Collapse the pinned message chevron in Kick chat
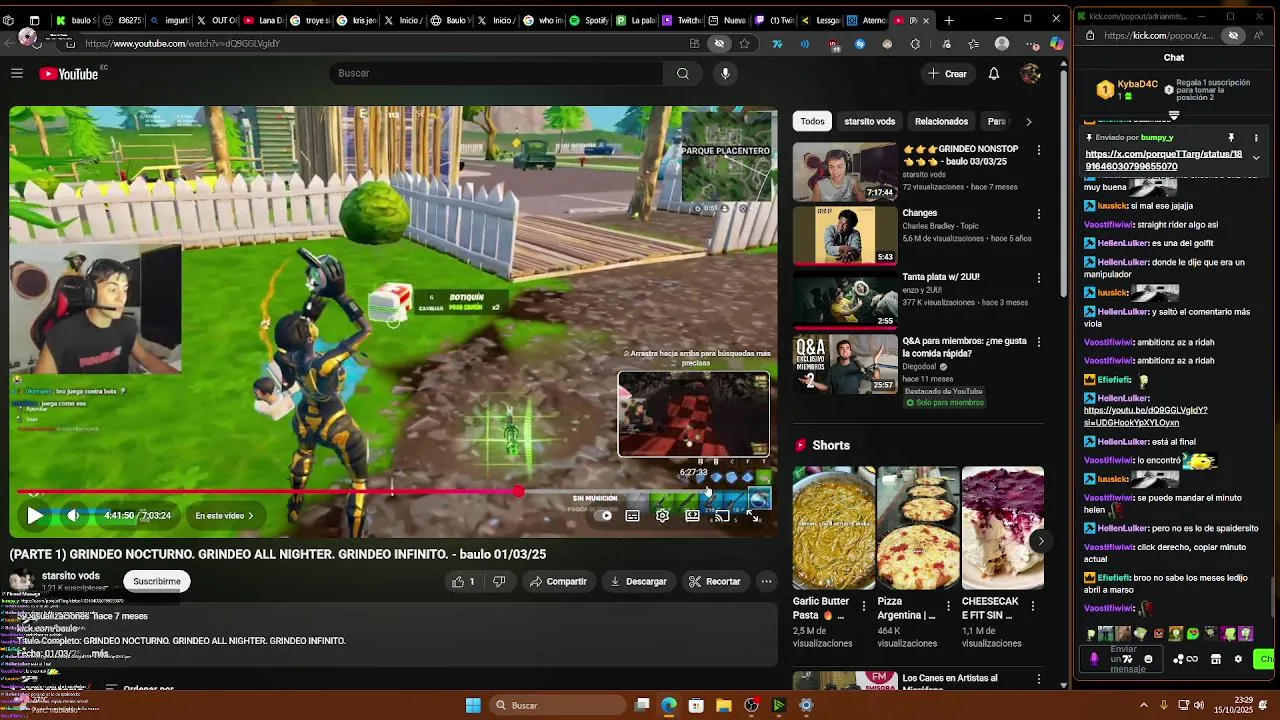This screenshot has height=720, width=1280. (1256, 157)
